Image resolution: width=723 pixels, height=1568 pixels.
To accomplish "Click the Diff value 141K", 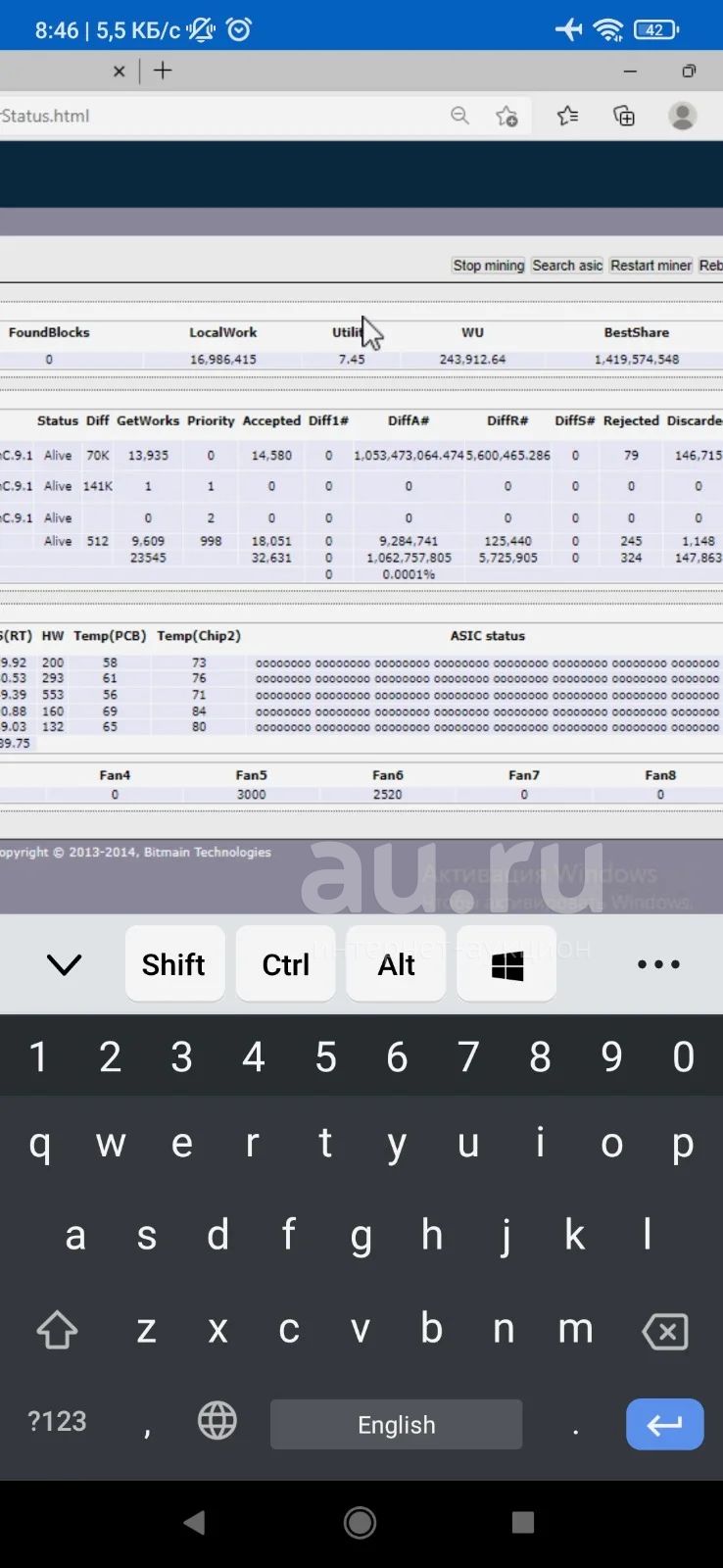I will [x=98, y=486].
